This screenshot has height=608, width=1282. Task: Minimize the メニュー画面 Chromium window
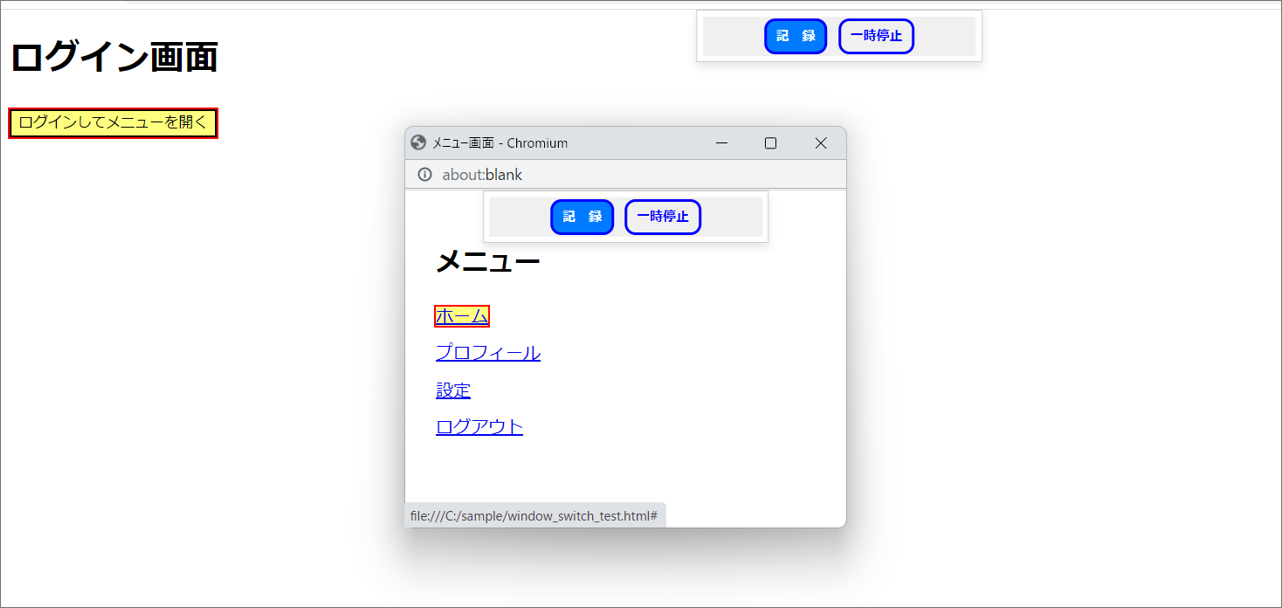click(x=721, y=143)
